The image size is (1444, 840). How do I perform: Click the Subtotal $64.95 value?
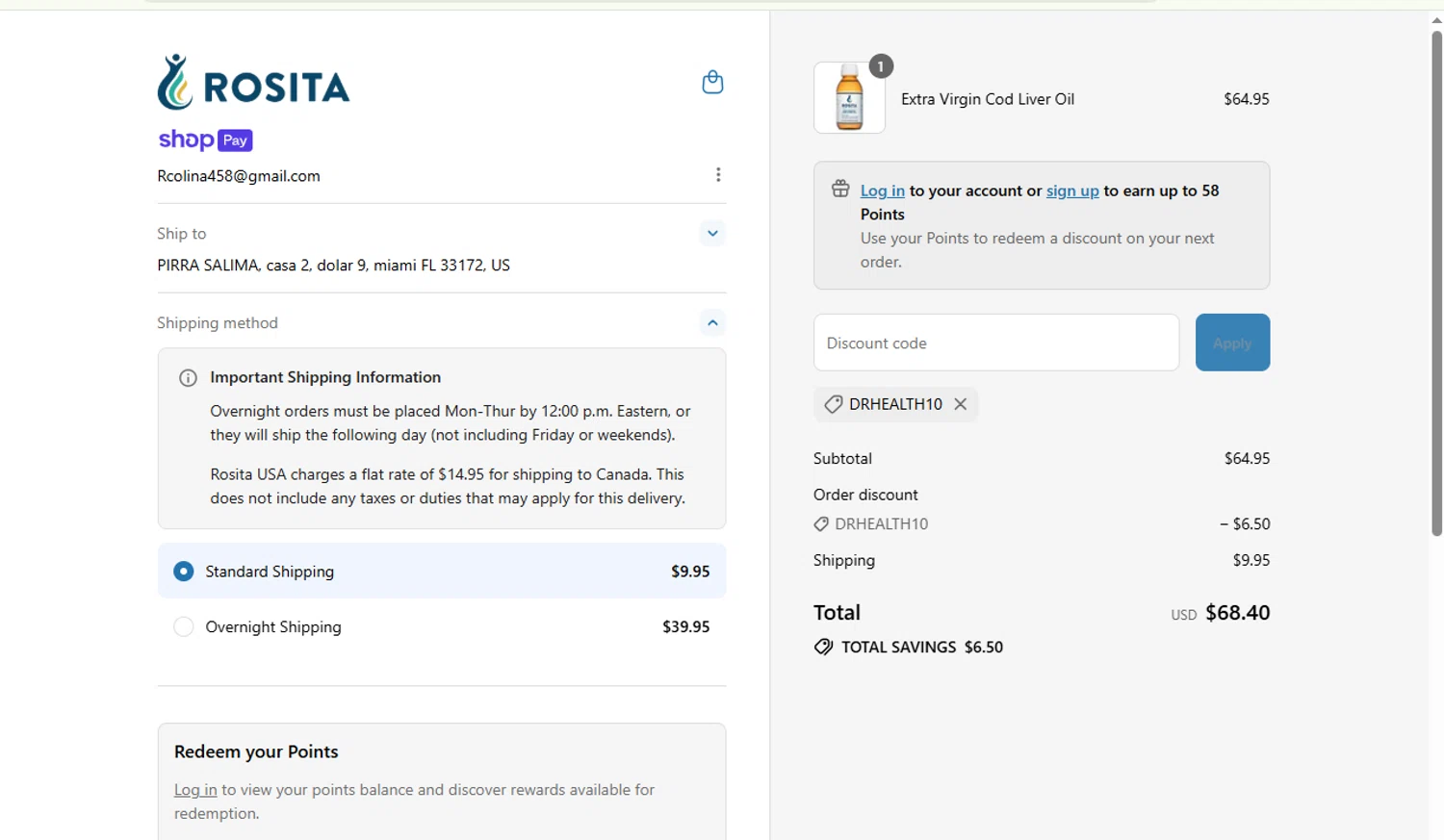coord(1247,459)
